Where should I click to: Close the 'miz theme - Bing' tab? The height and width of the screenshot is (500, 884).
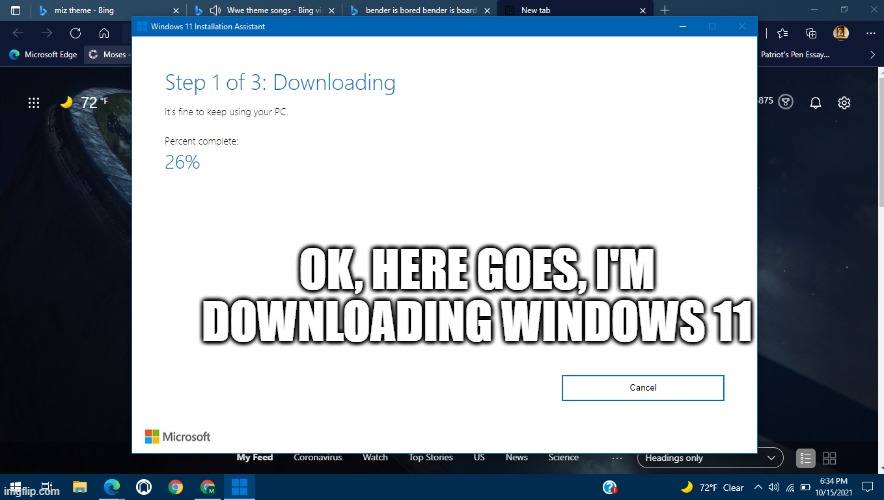tap(176, 11)
